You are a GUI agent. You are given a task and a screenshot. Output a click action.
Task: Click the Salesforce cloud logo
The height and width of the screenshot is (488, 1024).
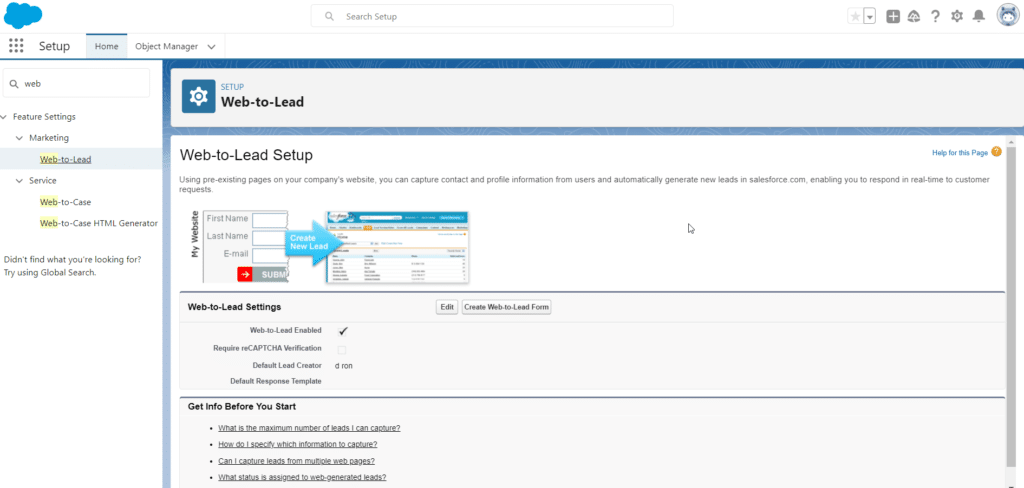tap(22, 15)
